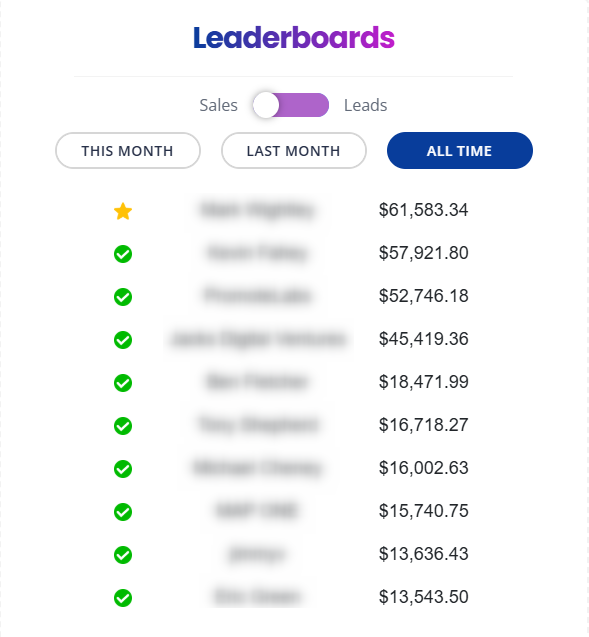
Task: Click the gold star icon for top rank
Action: click(x=123, y=211)
